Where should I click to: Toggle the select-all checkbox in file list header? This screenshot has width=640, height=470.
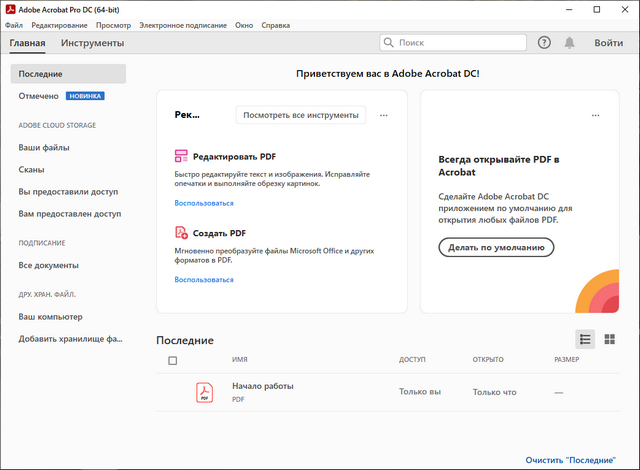173,360
